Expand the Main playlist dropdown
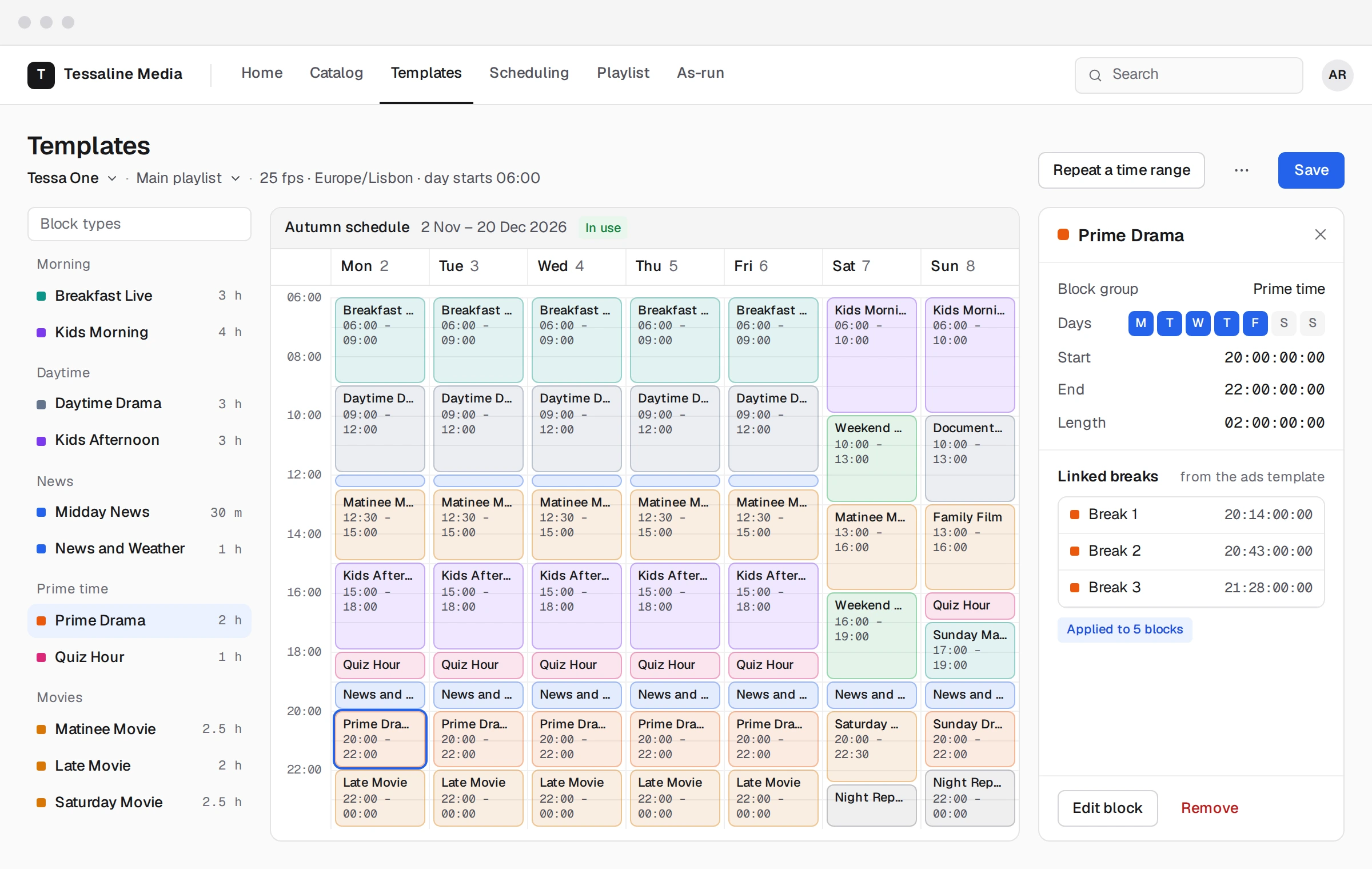The width and height of the screenshot is (1372, 869). point(188,178)
